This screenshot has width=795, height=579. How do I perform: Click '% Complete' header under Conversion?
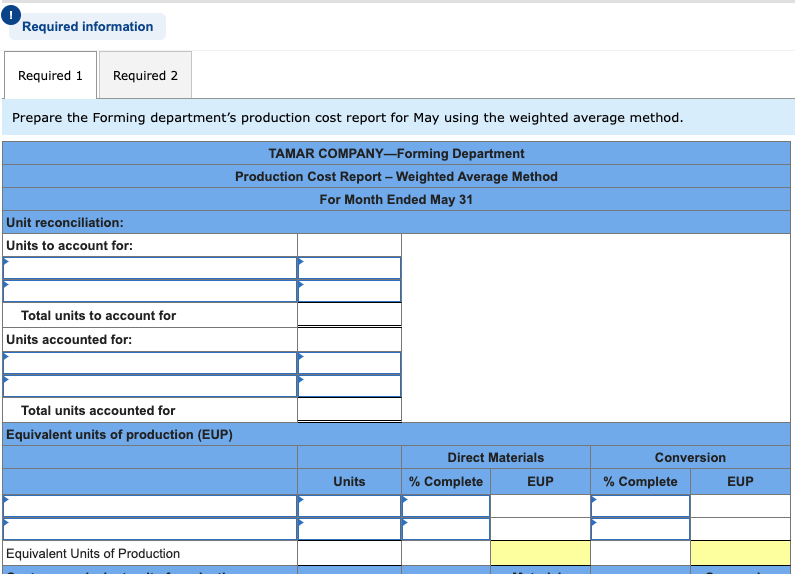click(x=640, y=481)
